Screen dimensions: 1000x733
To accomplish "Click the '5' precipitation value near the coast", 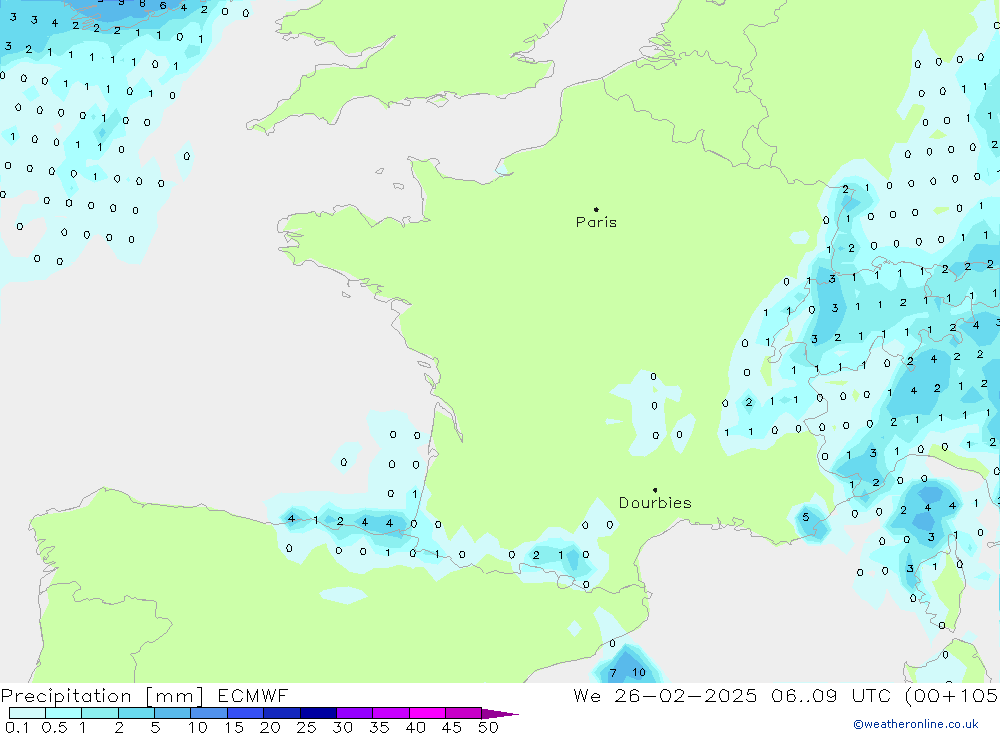I will (805, 517).
